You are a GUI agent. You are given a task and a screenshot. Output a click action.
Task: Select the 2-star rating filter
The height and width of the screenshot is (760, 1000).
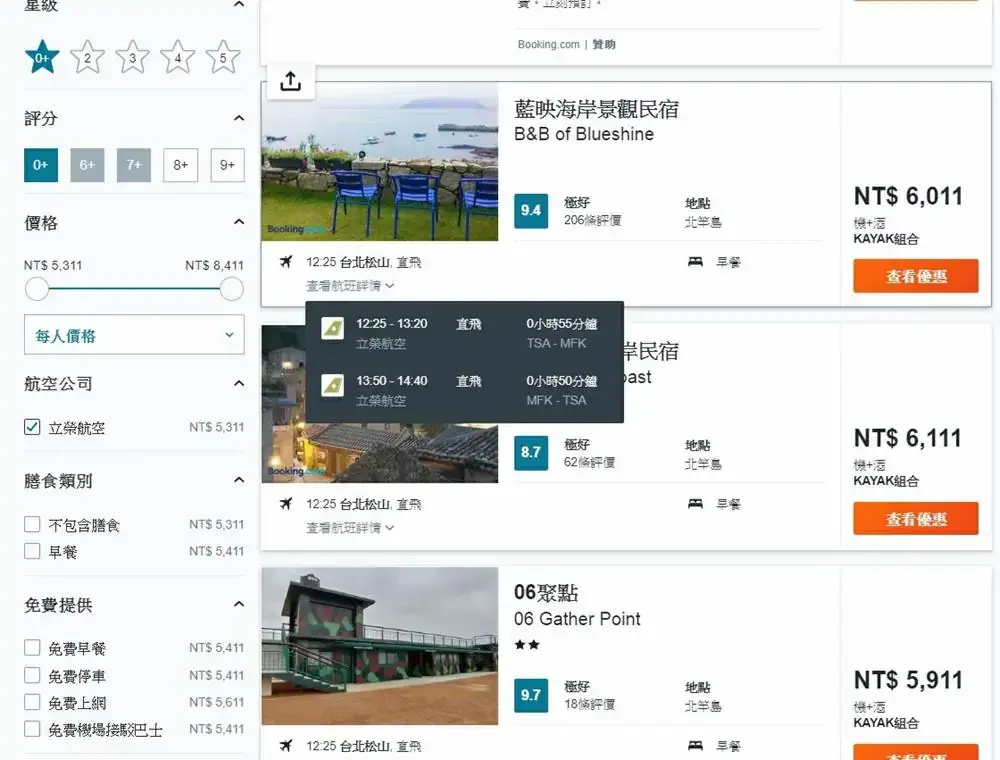(x=87, y=58)
